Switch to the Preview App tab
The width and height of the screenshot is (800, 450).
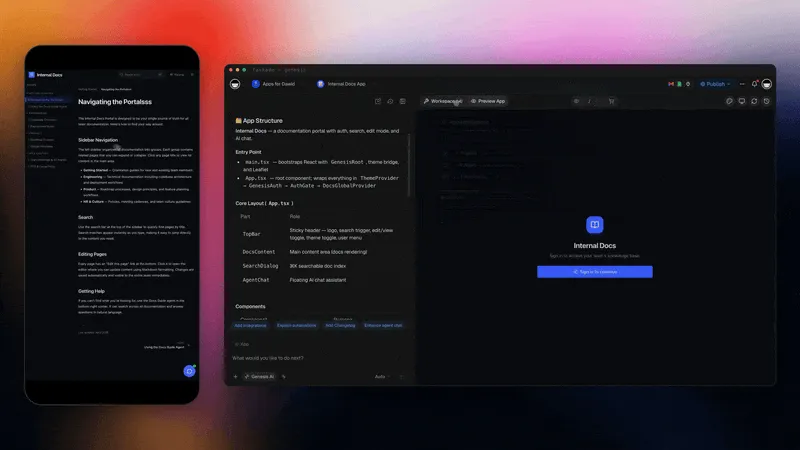[x=488, y=101]
